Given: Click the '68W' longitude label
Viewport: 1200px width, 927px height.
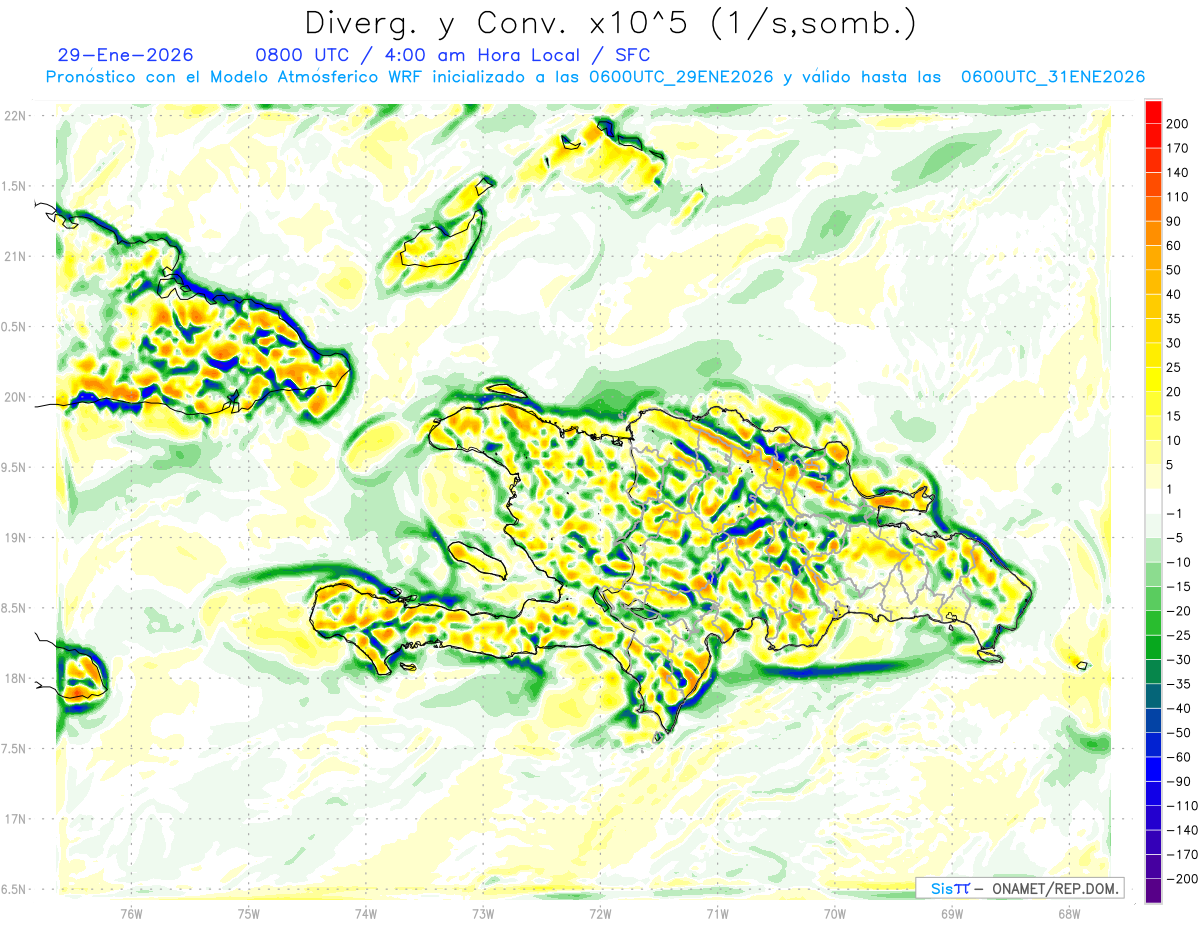Looking at the screenshot, I should 1068,914.
